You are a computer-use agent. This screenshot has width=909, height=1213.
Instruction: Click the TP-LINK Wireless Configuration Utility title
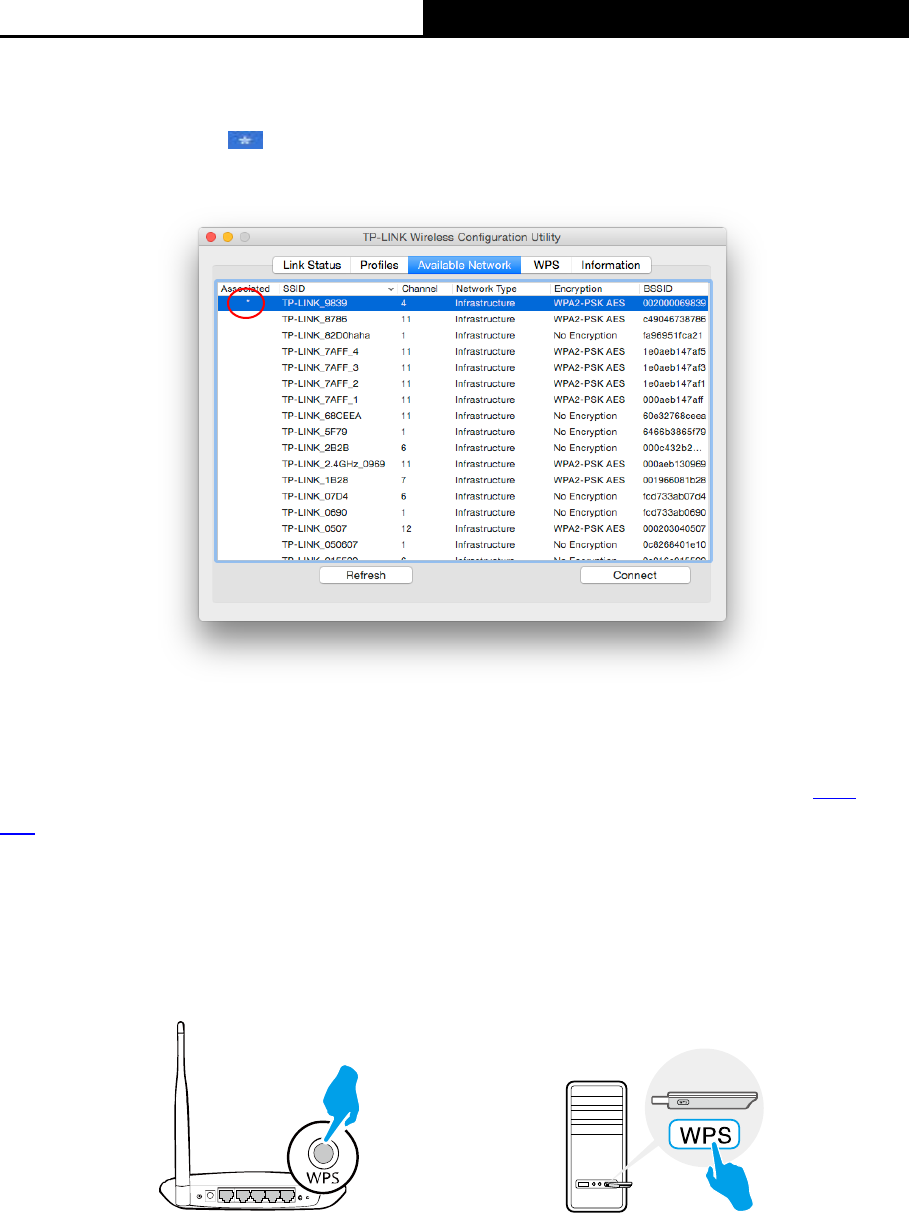coord(461,237)
